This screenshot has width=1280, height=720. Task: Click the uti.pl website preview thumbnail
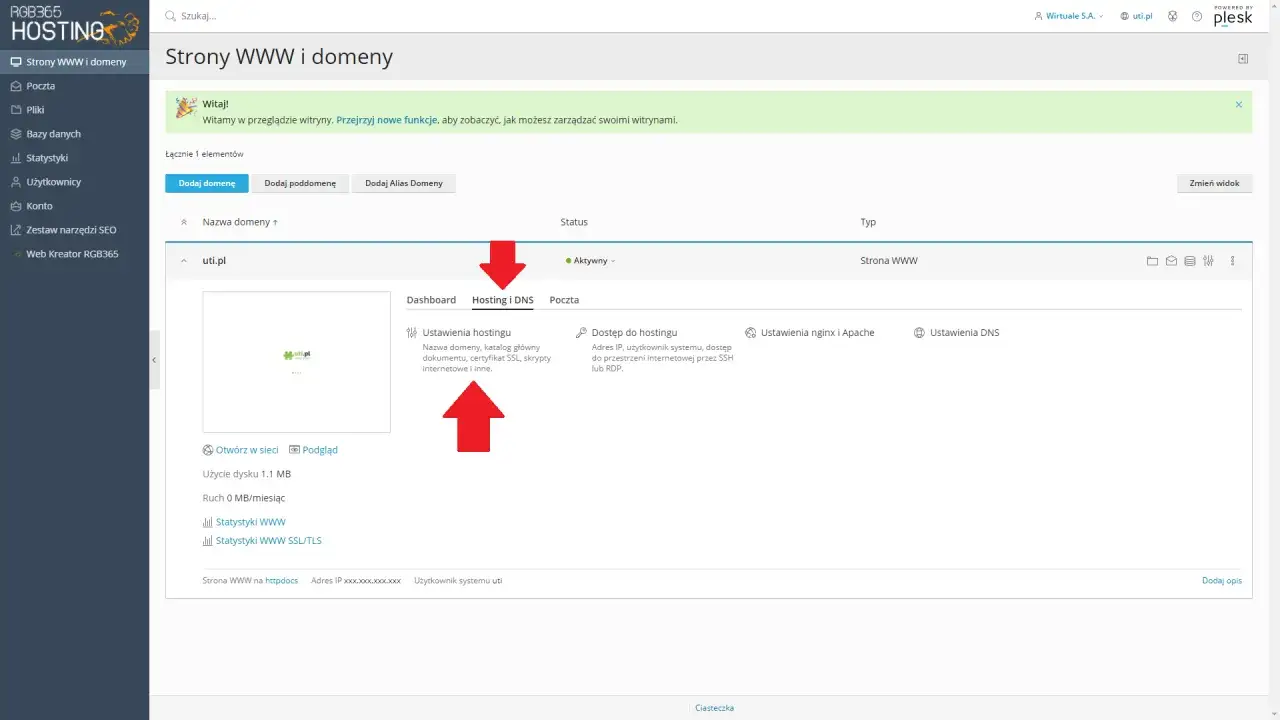point(296,362)
